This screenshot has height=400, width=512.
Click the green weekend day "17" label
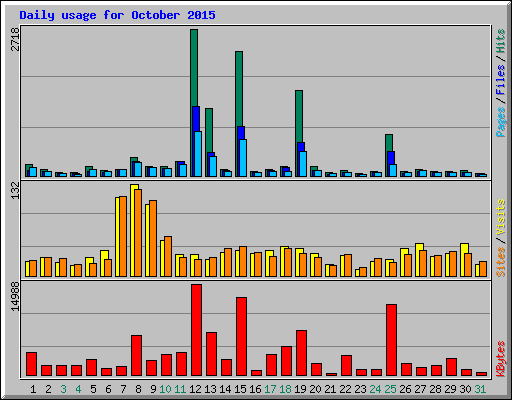[270, 389]
